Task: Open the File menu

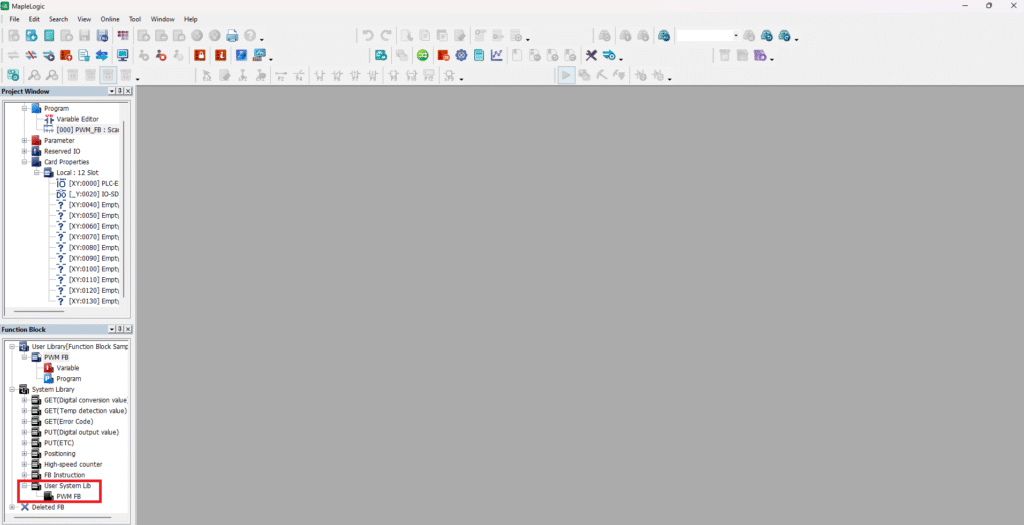Action: pos(14,19)
